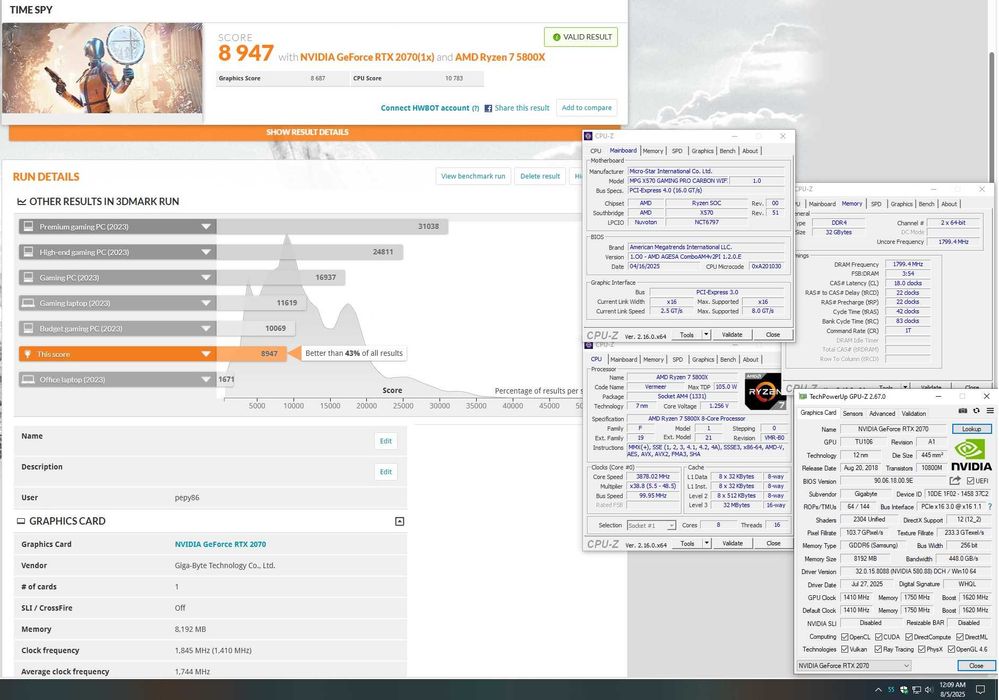The image size is (999, 700).
Task: Expand the Budget gaming PC (2023) dropdown arrow
Action: (206, 328)
